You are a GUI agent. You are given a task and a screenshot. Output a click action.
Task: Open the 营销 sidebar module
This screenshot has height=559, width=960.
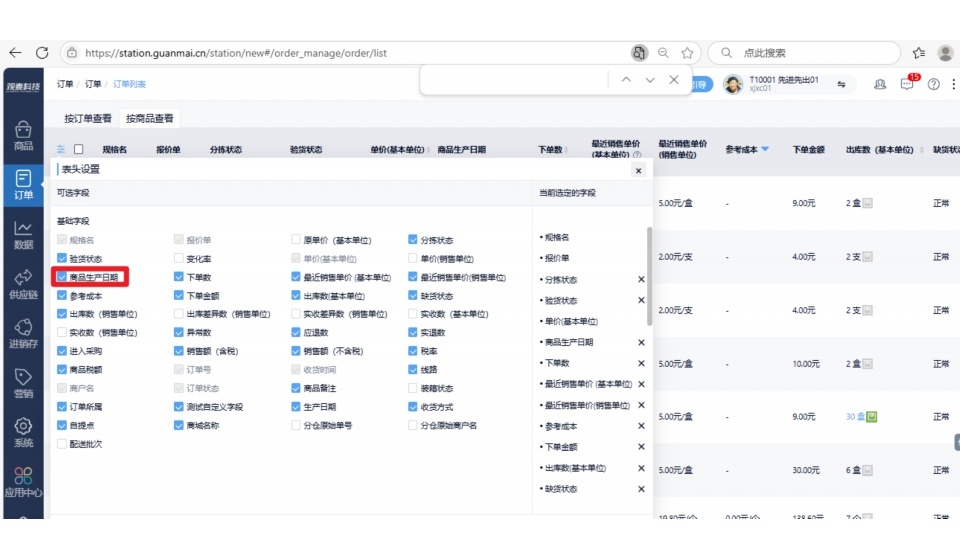pos(23,383)
